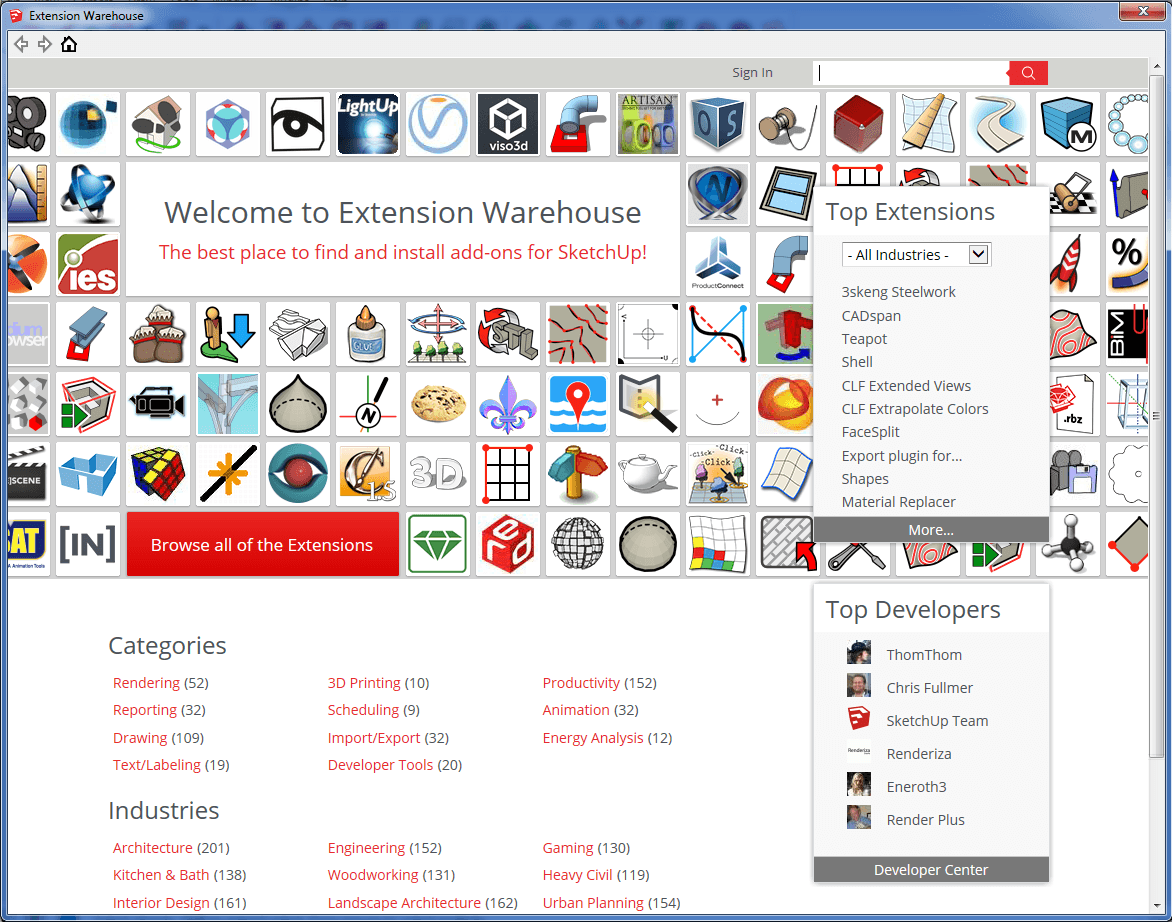Image resolution: width=1172 pixels, height=922 pixels.
Task: View Render Plus developer profile
Action: point(925,820)
